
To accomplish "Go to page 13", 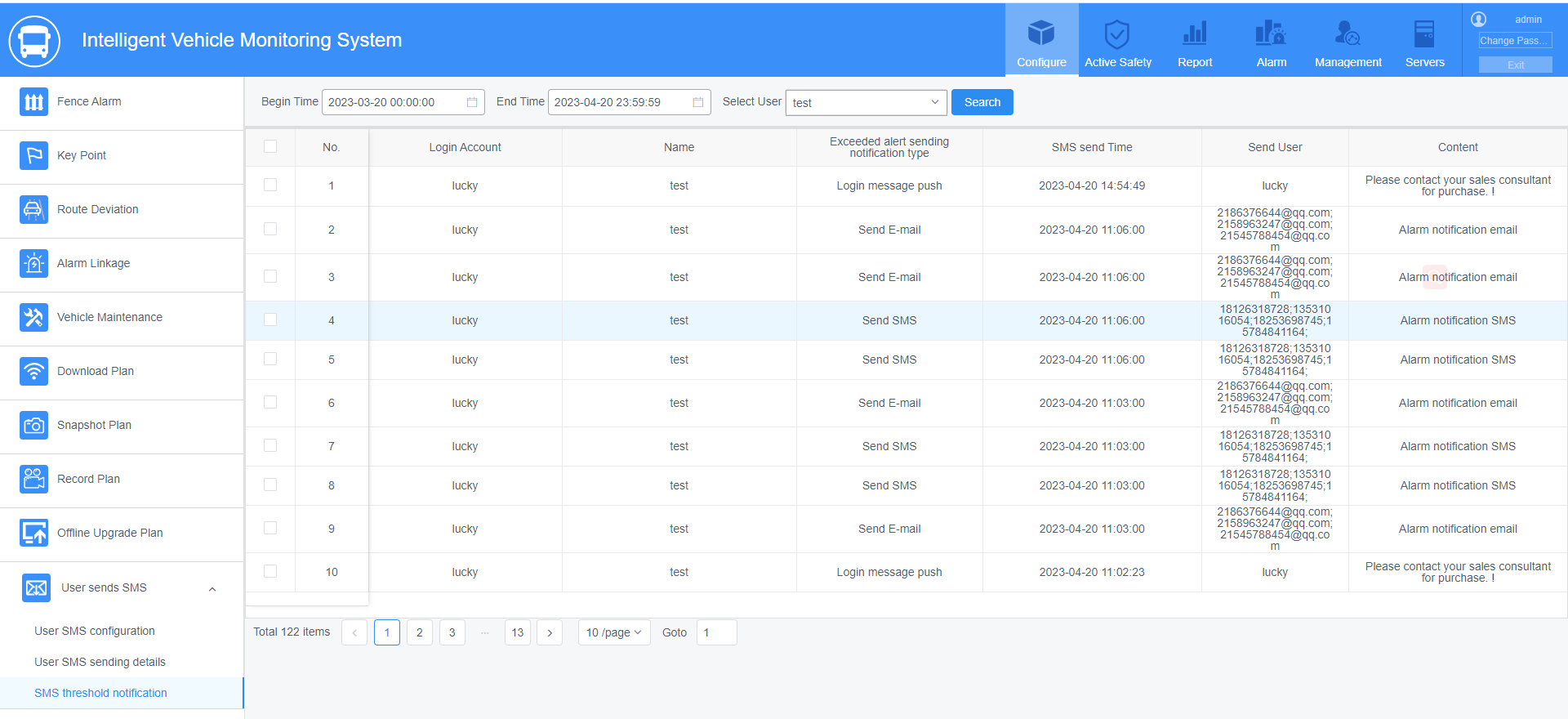I will (x=518, y=632).
